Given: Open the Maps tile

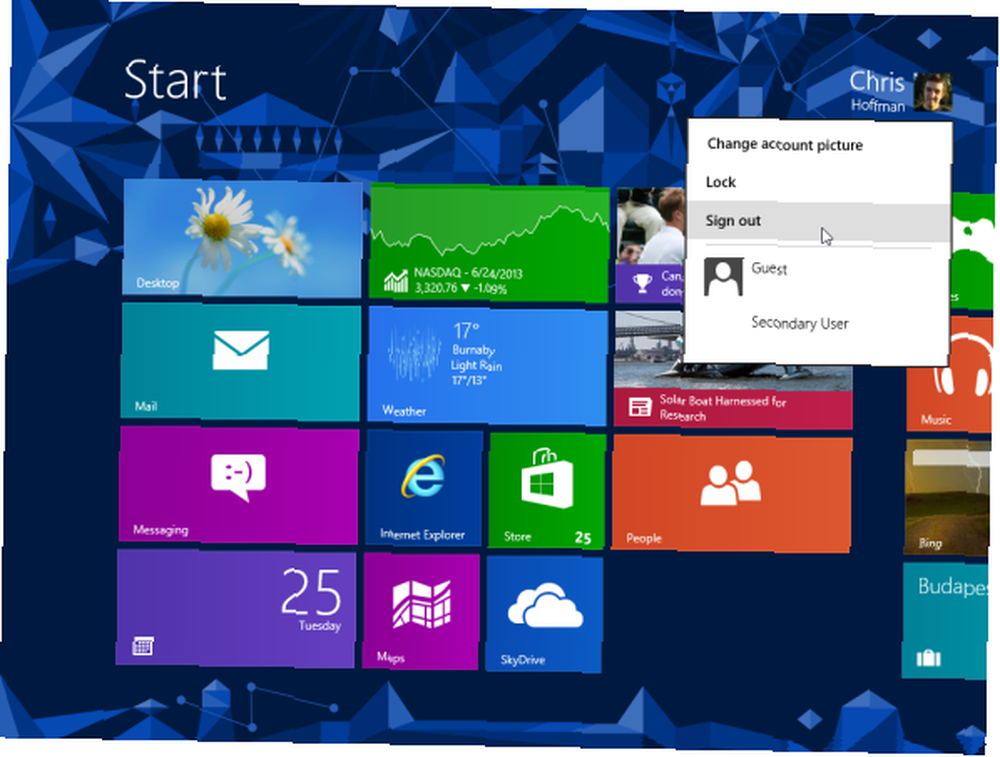Looking at the screenshot, I should (x=421, y=611).
